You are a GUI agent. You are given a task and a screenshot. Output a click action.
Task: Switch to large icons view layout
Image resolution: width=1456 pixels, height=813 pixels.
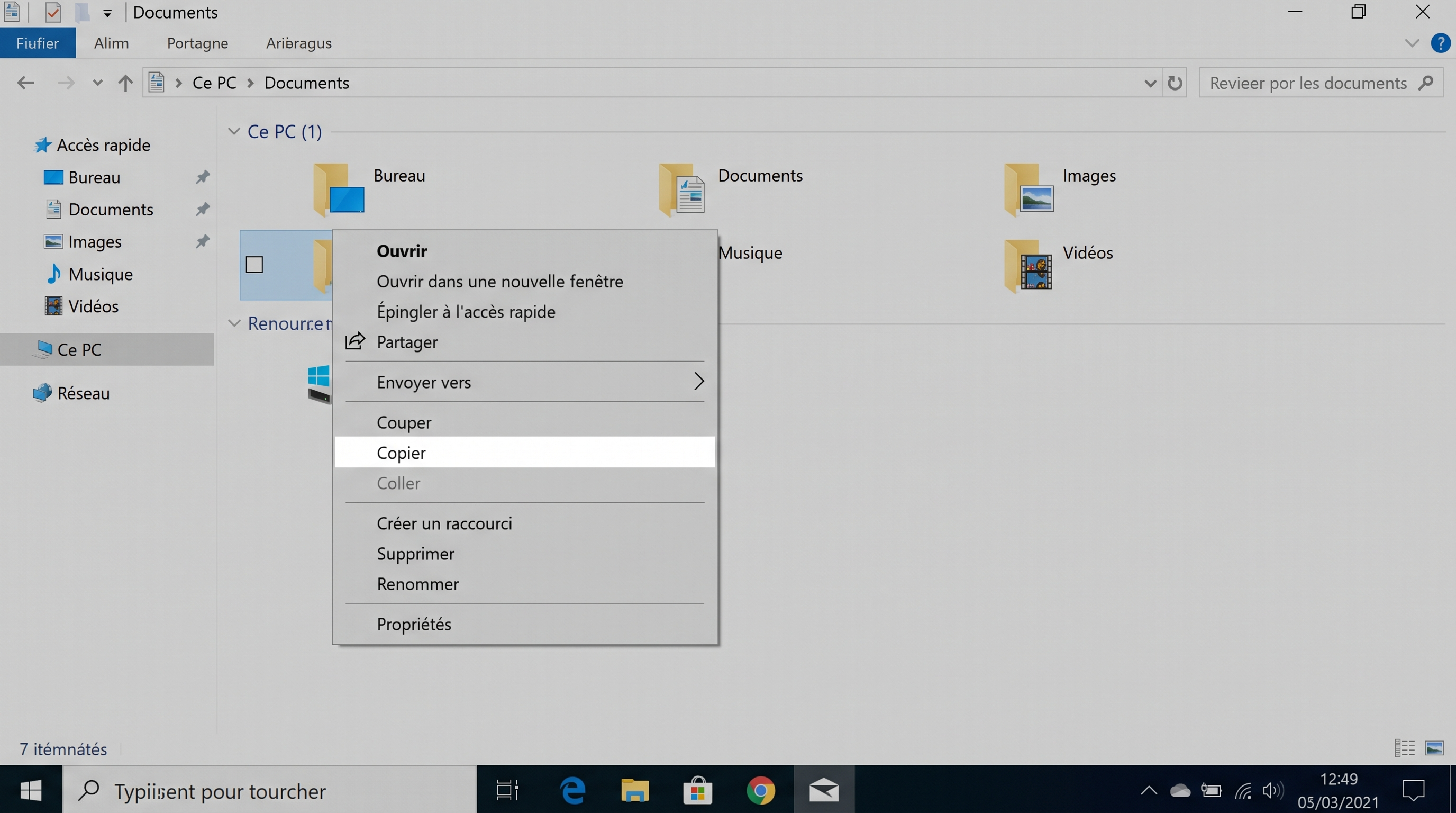1434,747
